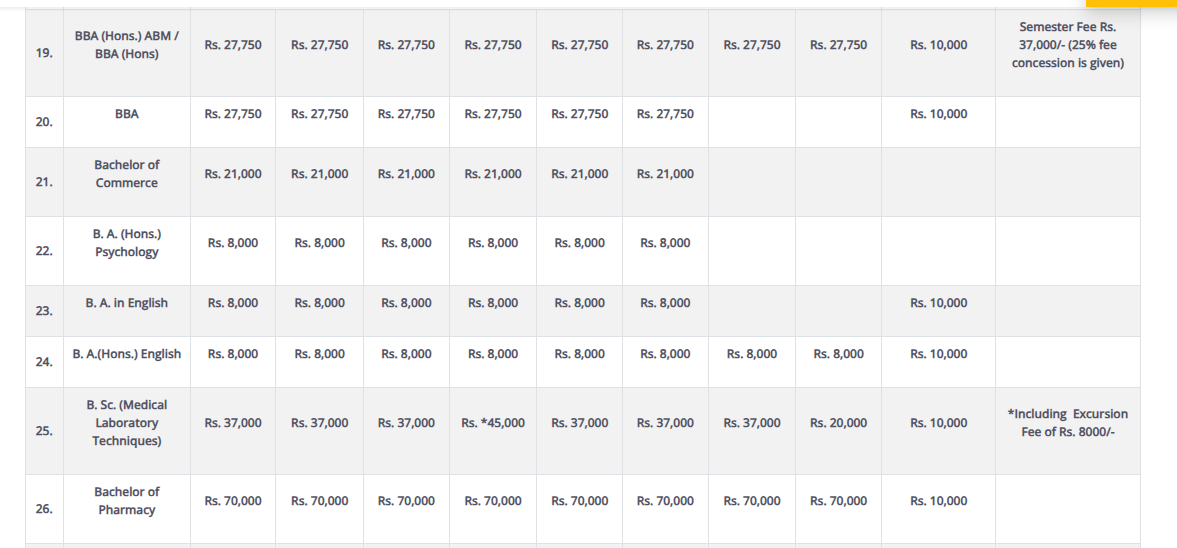1177x548 pixels.
Task: Select the Semester Fee 25% concession note
Action: tap(1067, 45)
